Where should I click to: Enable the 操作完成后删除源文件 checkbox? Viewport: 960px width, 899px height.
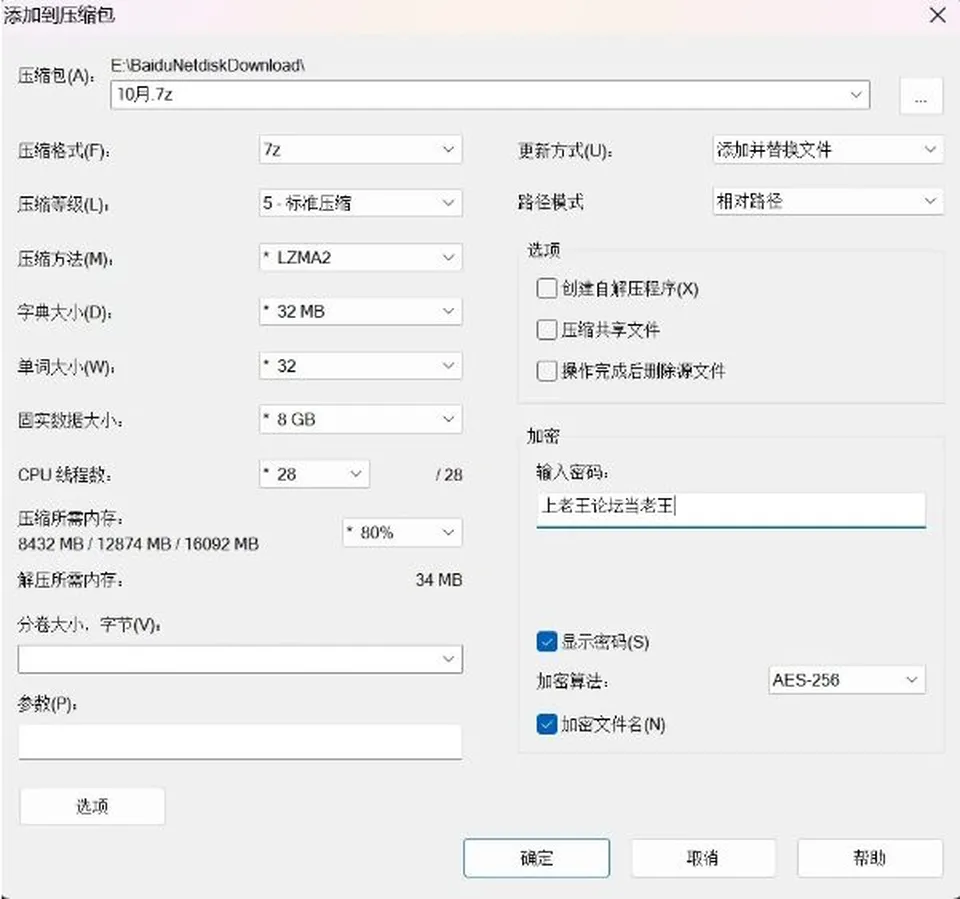(546, 371)
